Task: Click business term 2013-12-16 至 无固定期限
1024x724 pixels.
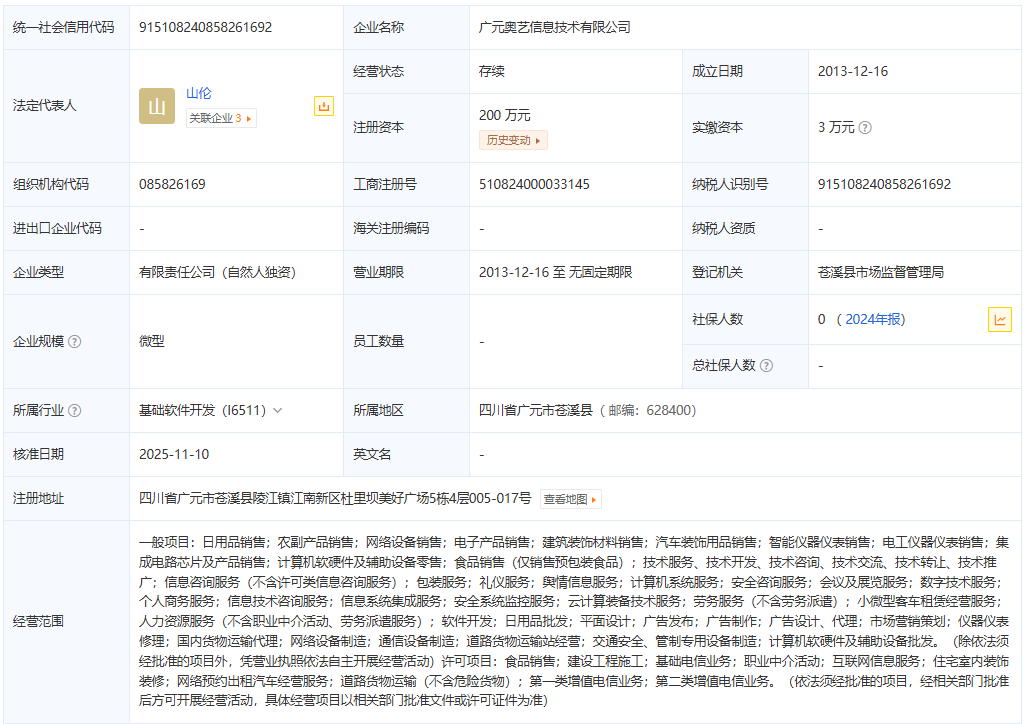Action: pos(556,272)
